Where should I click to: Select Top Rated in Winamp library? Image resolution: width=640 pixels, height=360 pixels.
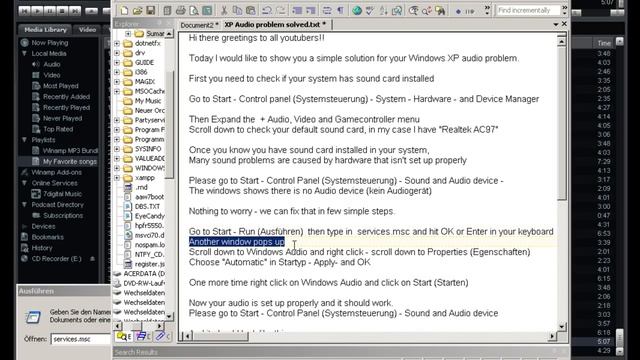[x=58, y=129]
